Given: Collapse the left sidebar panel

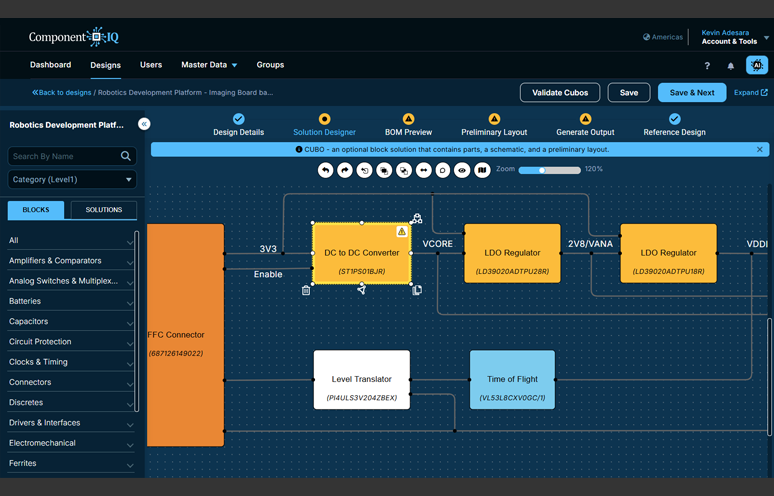Looking at the screenshot, I should tap(144, 124).
